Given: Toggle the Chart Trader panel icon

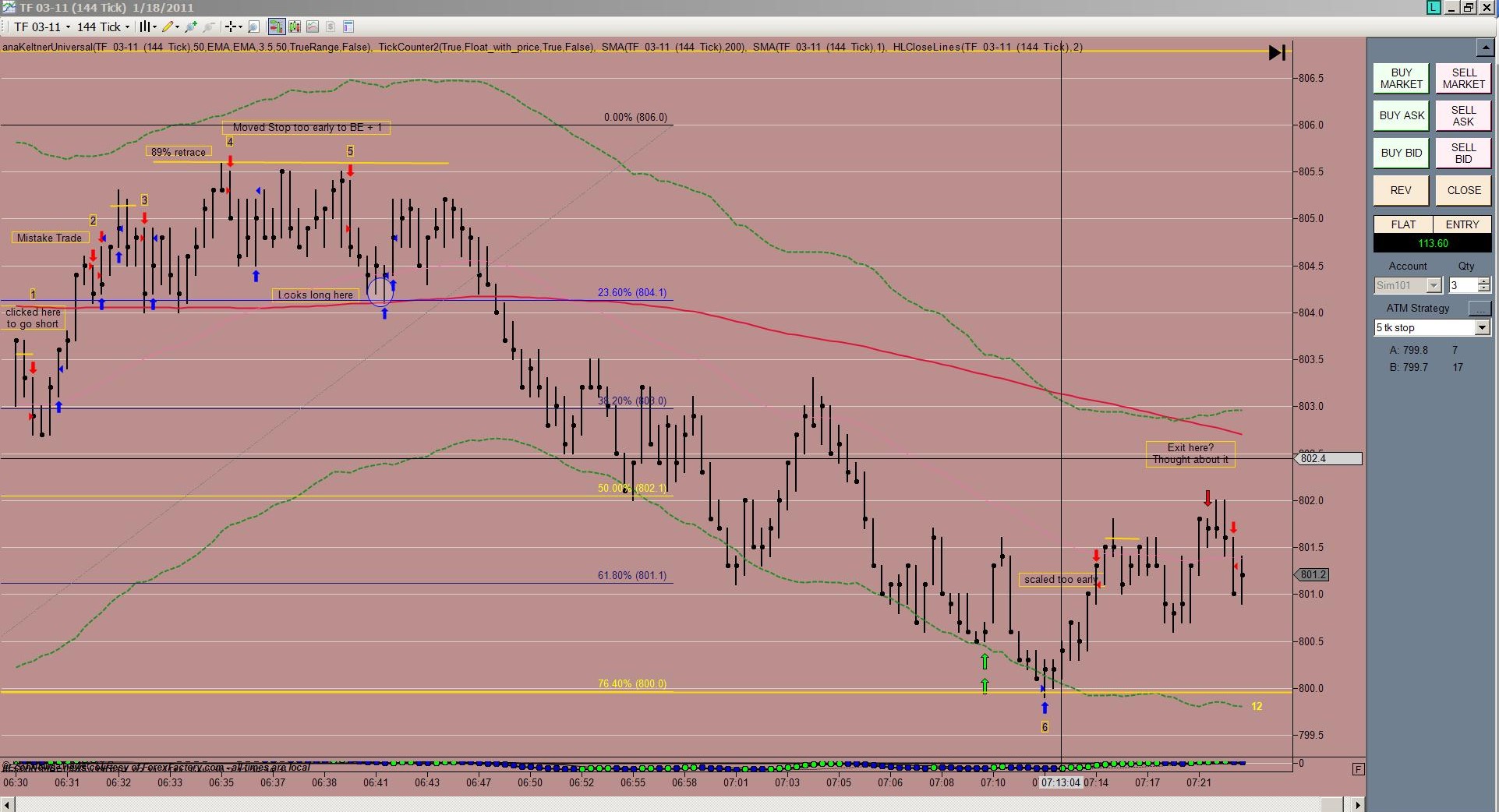Looking at the screenshot, I should coord(276,26).
